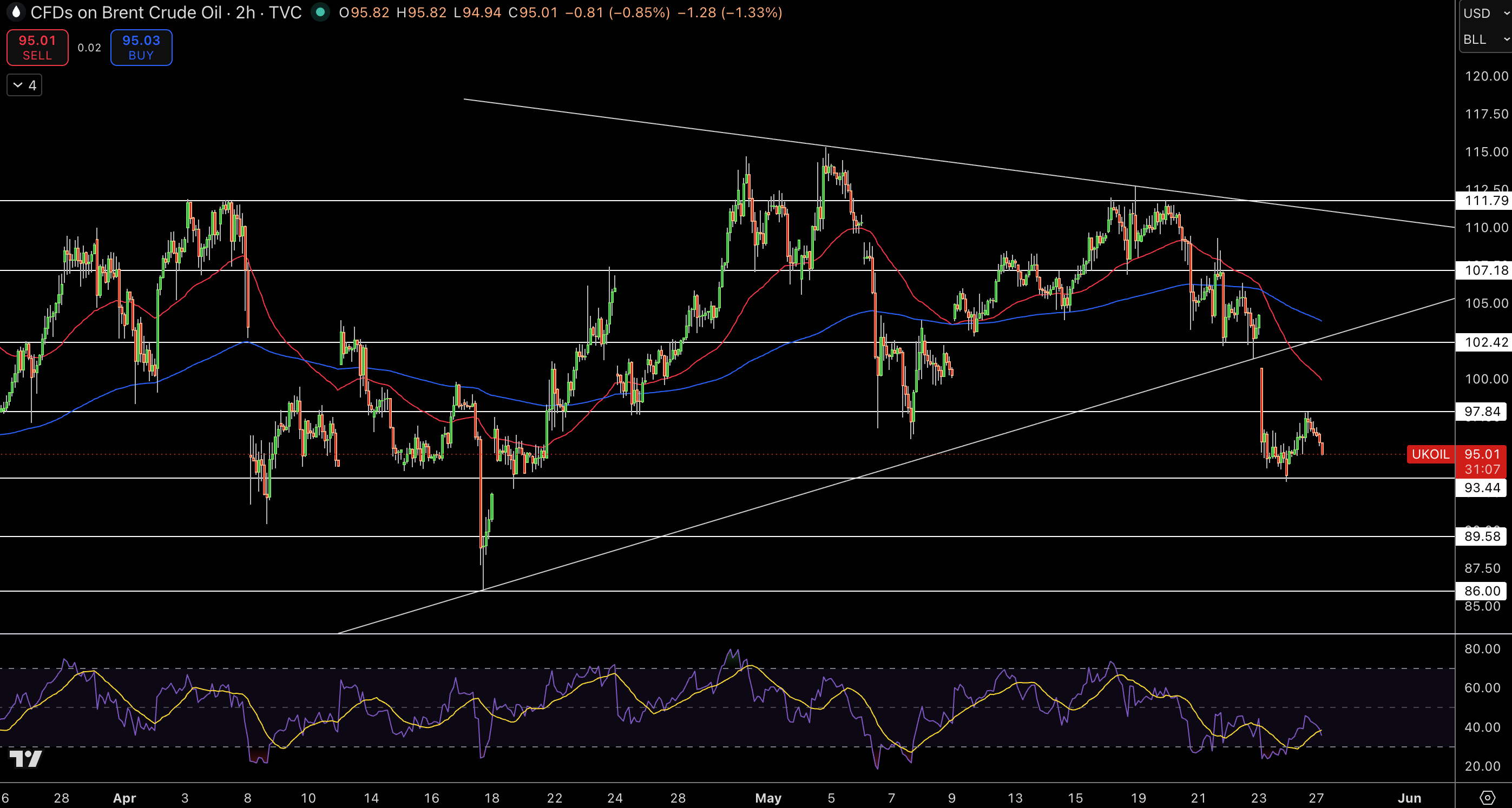Click the 95.03 BUY button
This screenshot has height=808, width=1512.
coord(141,48)
